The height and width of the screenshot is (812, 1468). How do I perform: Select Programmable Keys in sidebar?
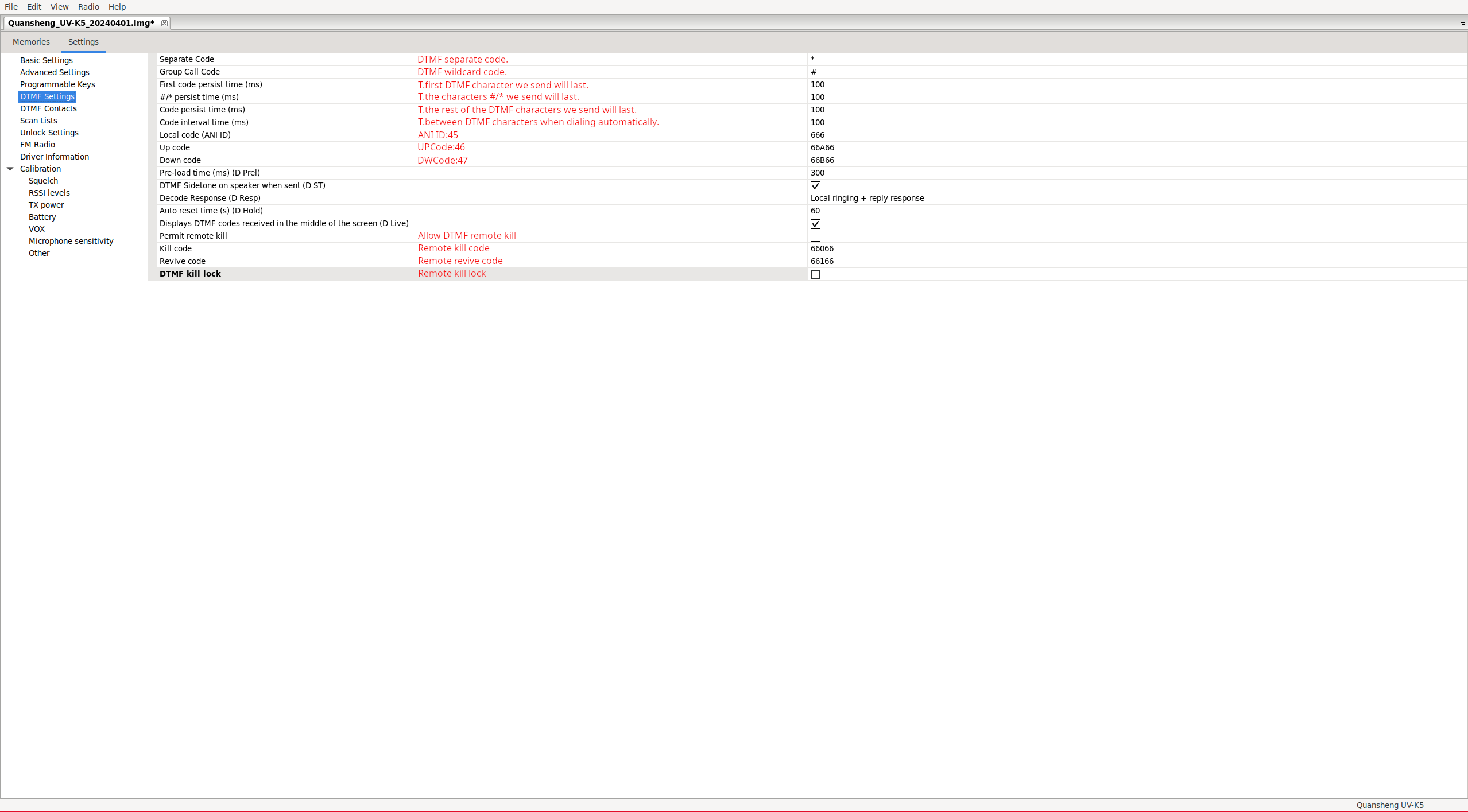[57, 84]
